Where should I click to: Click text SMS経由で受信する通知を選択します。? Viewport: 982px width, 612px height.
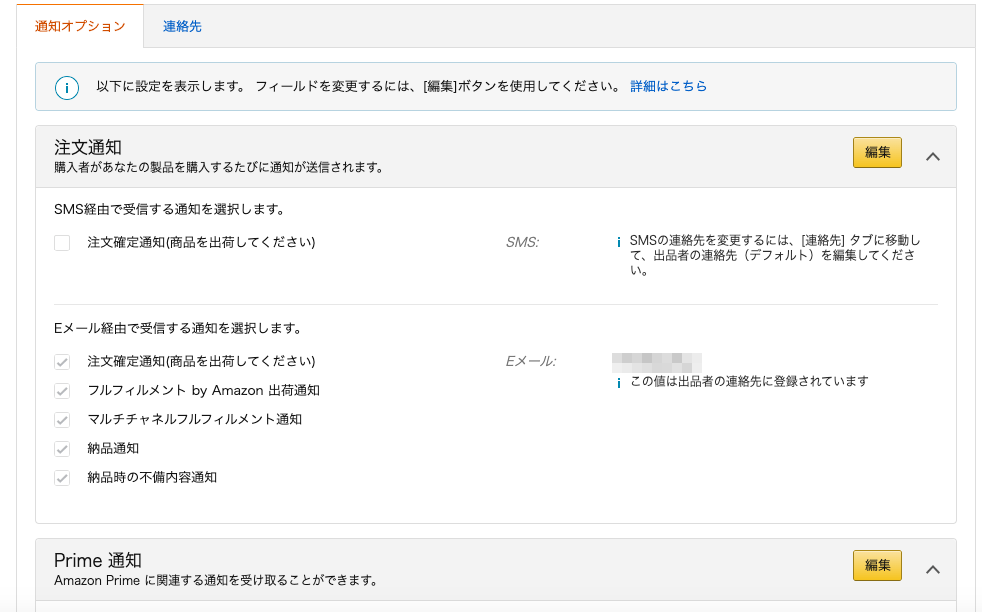click(170, 209)
